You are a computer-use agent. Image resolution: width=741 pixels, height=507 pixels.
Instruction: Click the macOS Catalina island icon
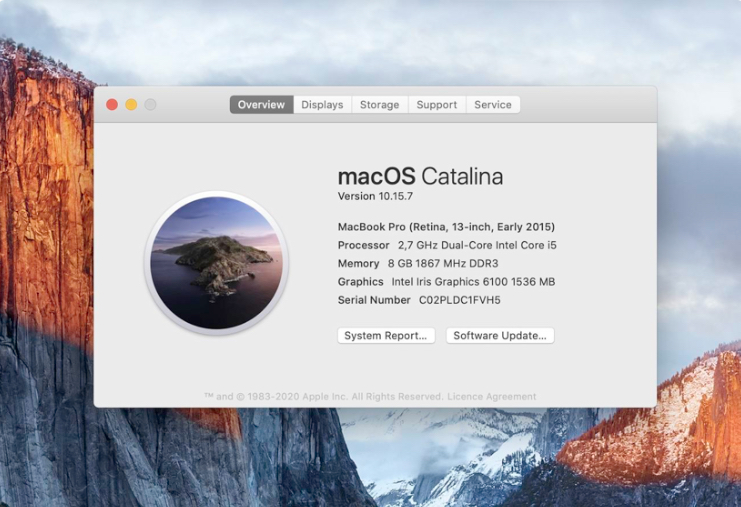pyautogui.click(x=216, y=263)
